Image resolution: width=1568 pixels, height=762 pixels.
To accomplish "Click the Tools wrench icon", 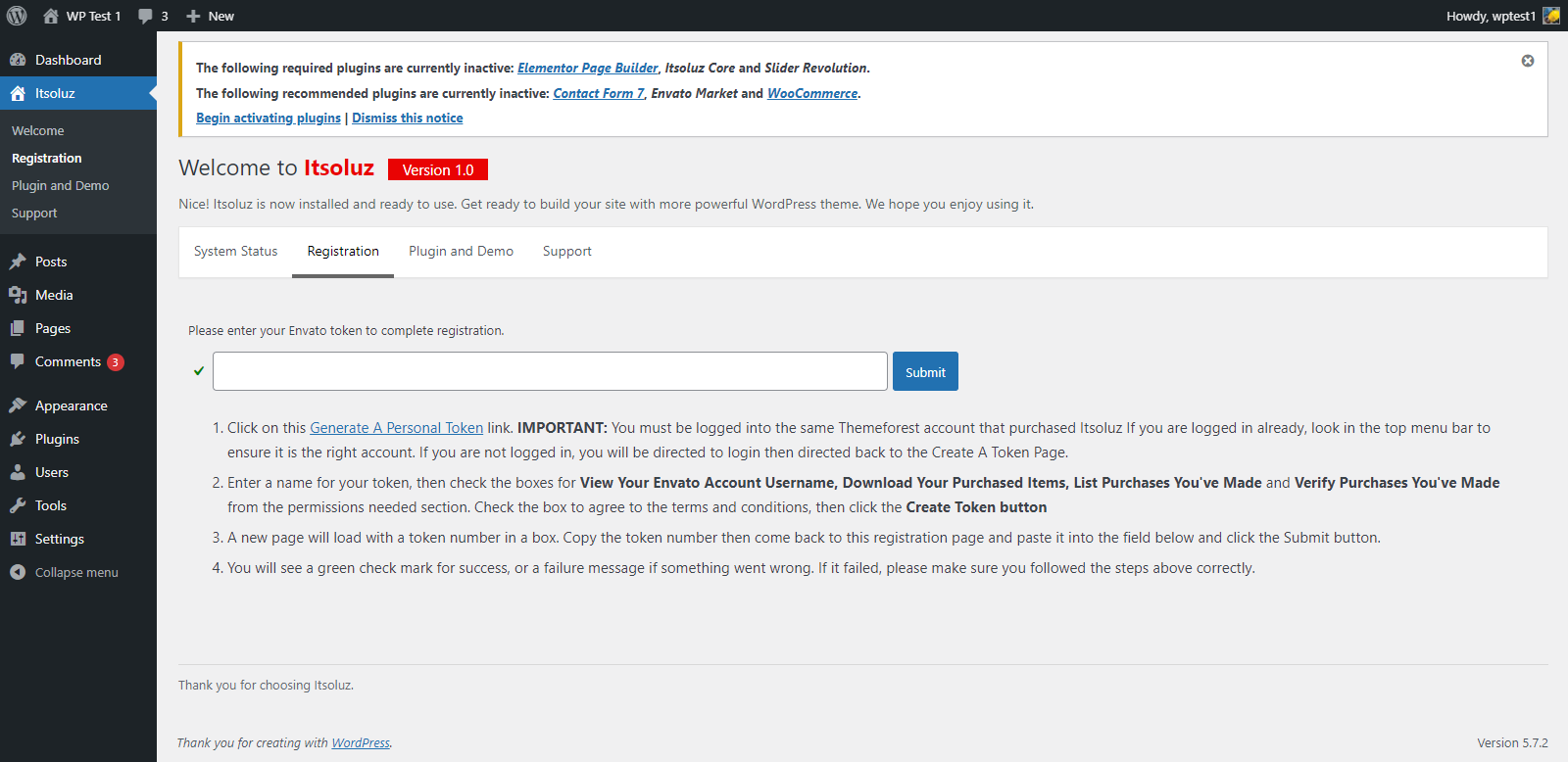I will [x=18, y=505].
